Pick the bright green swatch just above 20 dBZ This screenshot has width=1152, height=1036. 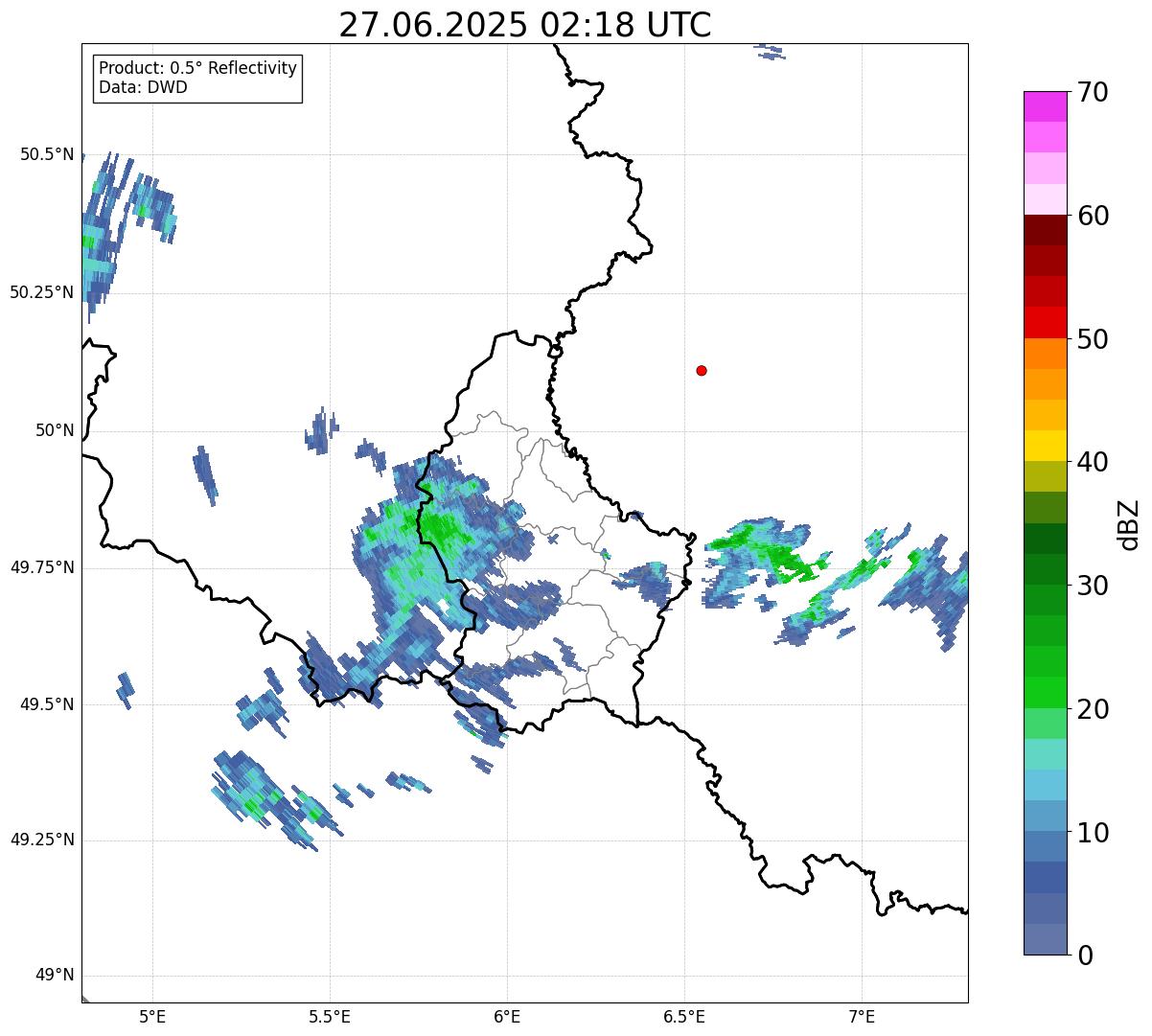pyautogui.click(x=1046, y=693)
